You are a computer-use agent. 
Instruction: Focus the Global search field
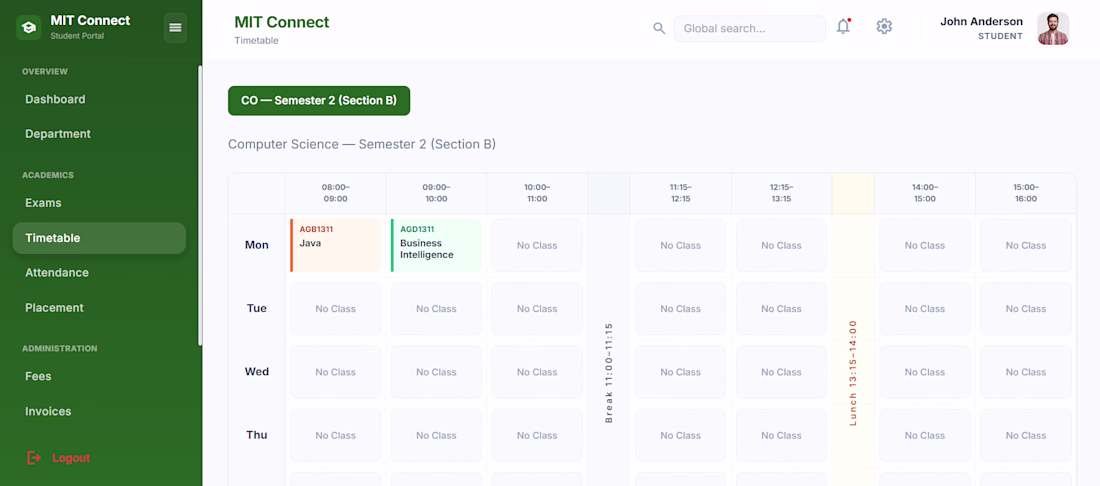click(x=750, y=29)
